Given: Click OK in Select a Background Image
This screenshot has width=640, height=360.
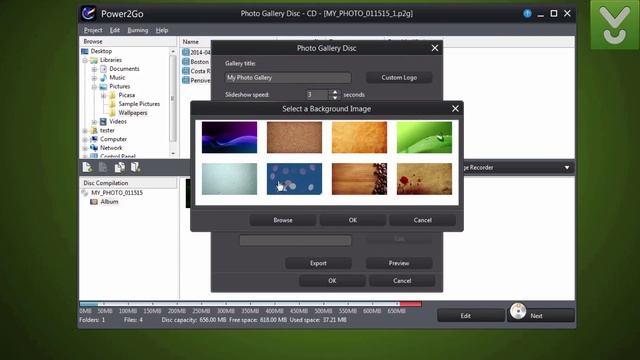Looking at the screenshot, I should click(x=353, y=220).
